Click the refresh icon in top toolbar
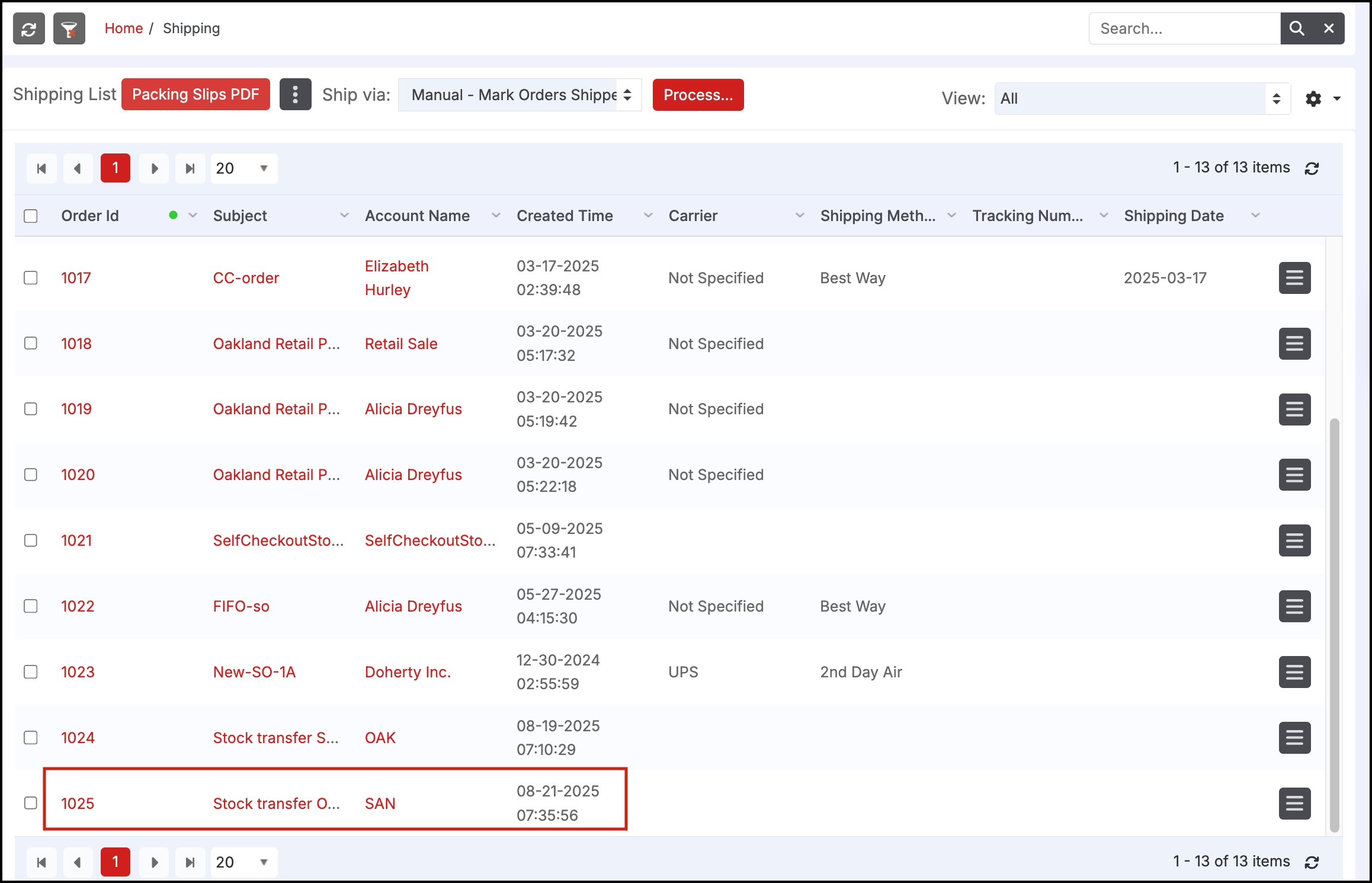 click(29, 28)
